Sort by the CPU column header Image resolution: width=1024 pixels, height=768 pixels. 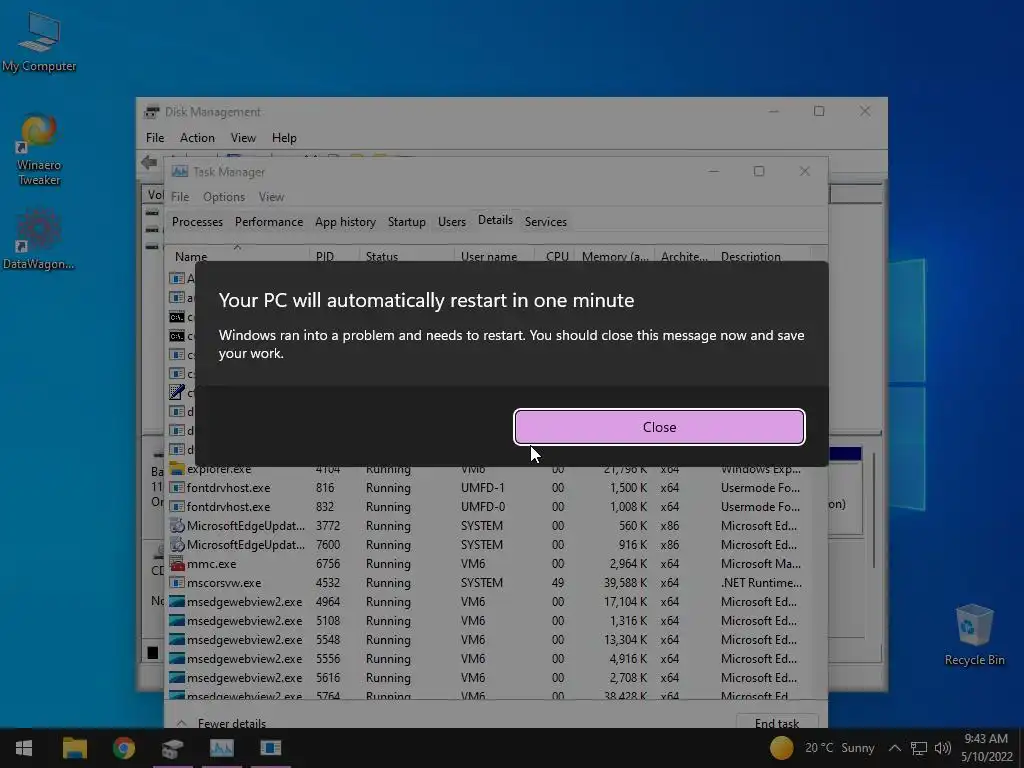tap(554, 256)
